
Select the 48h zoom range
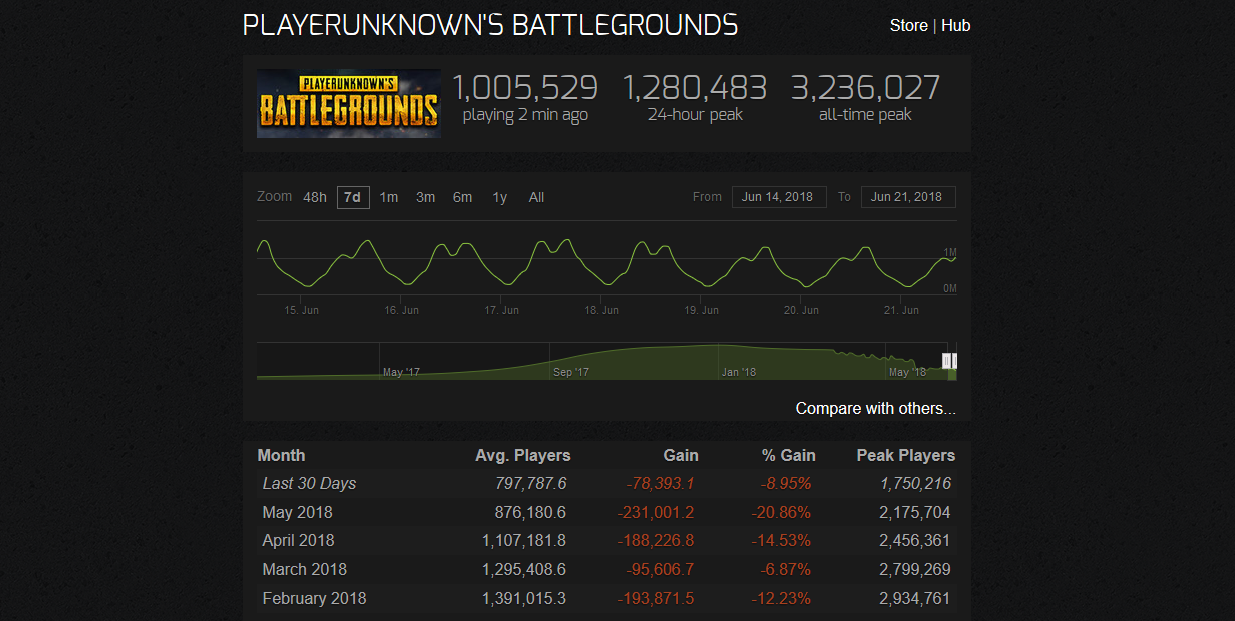click(x=315, y=197)
